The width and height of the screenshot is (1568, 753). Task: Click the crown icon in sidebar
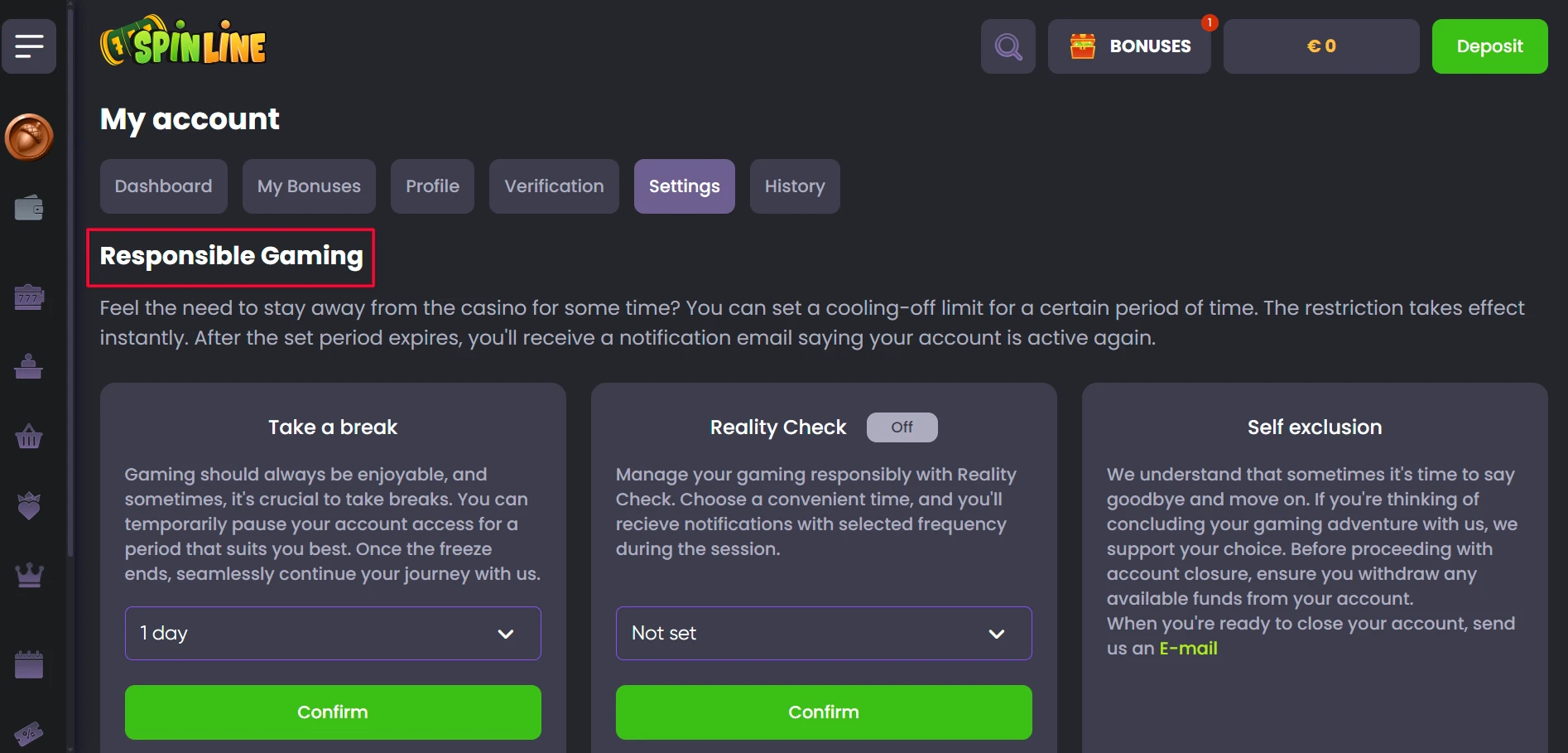point(29,575)
